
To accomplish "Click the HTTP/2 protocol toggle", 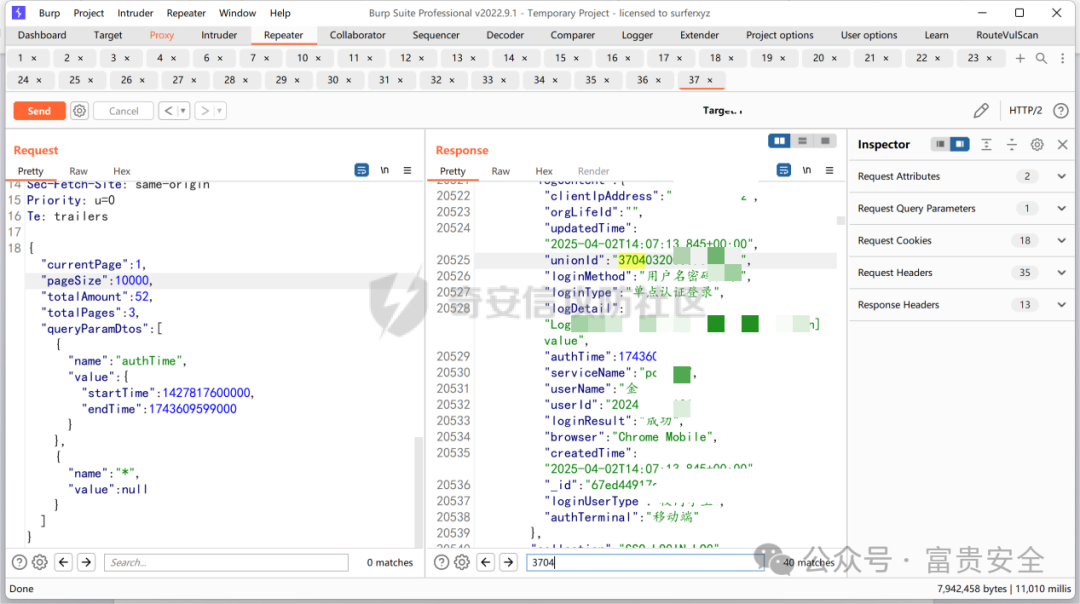I will click(x=1025, y=110).
